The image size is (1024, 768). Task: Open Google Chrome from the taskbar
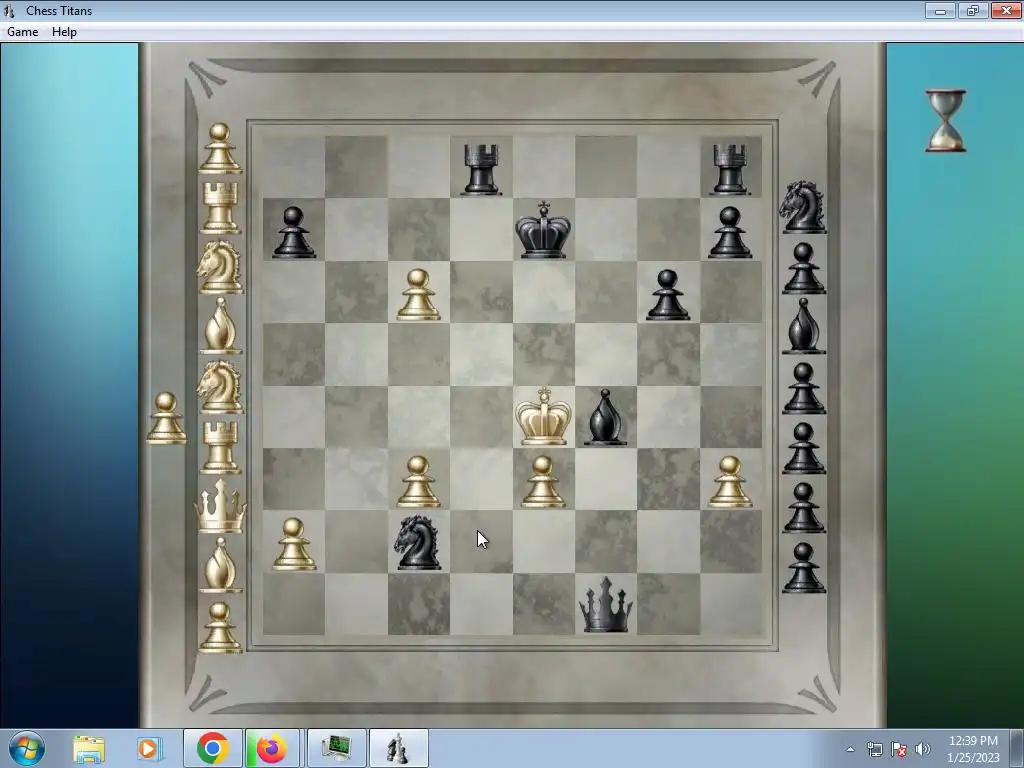(x=212, y=748)
